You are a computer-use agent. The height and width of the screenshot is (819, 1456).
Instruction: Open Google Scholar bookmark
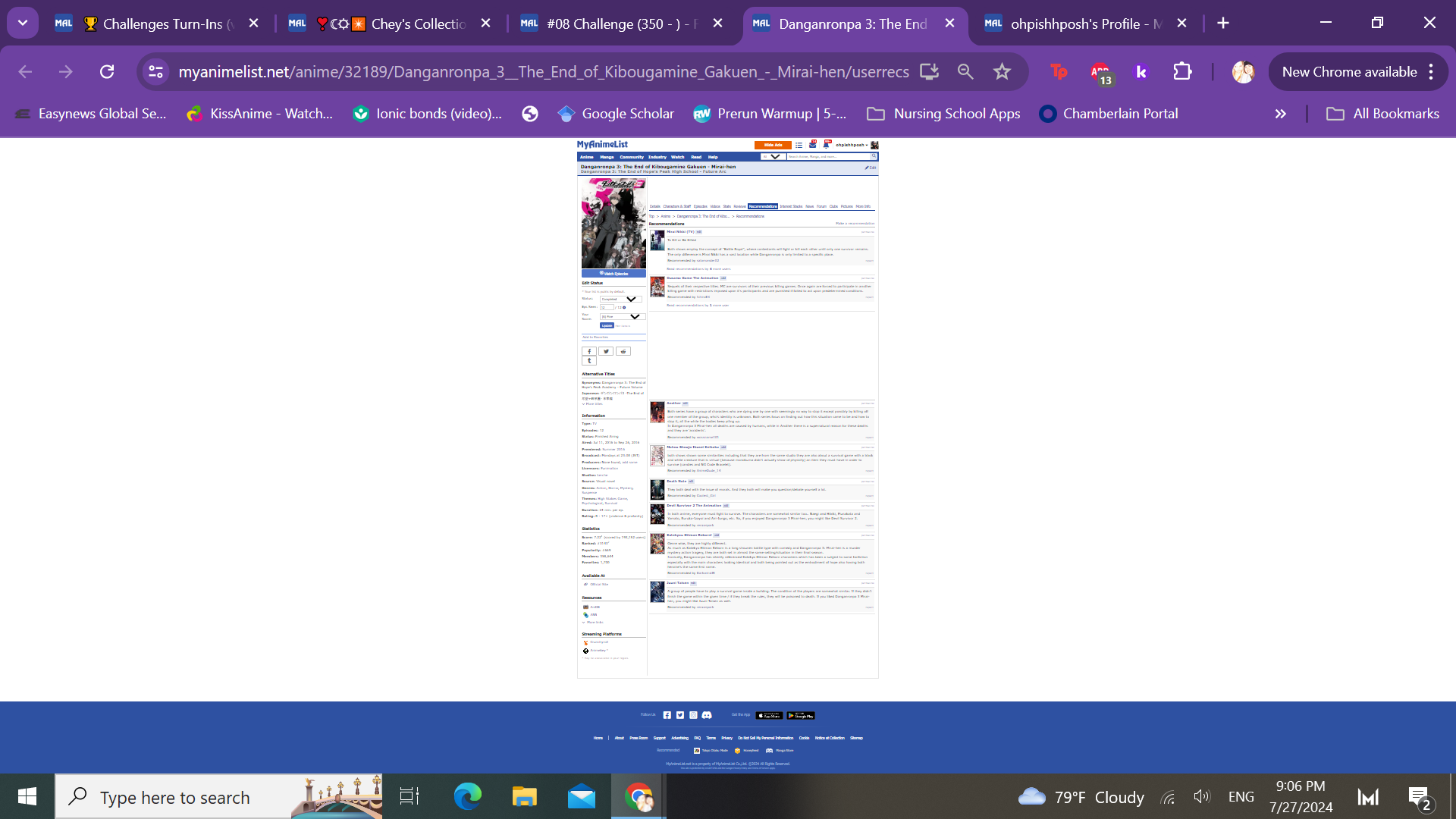click(615, 114)
